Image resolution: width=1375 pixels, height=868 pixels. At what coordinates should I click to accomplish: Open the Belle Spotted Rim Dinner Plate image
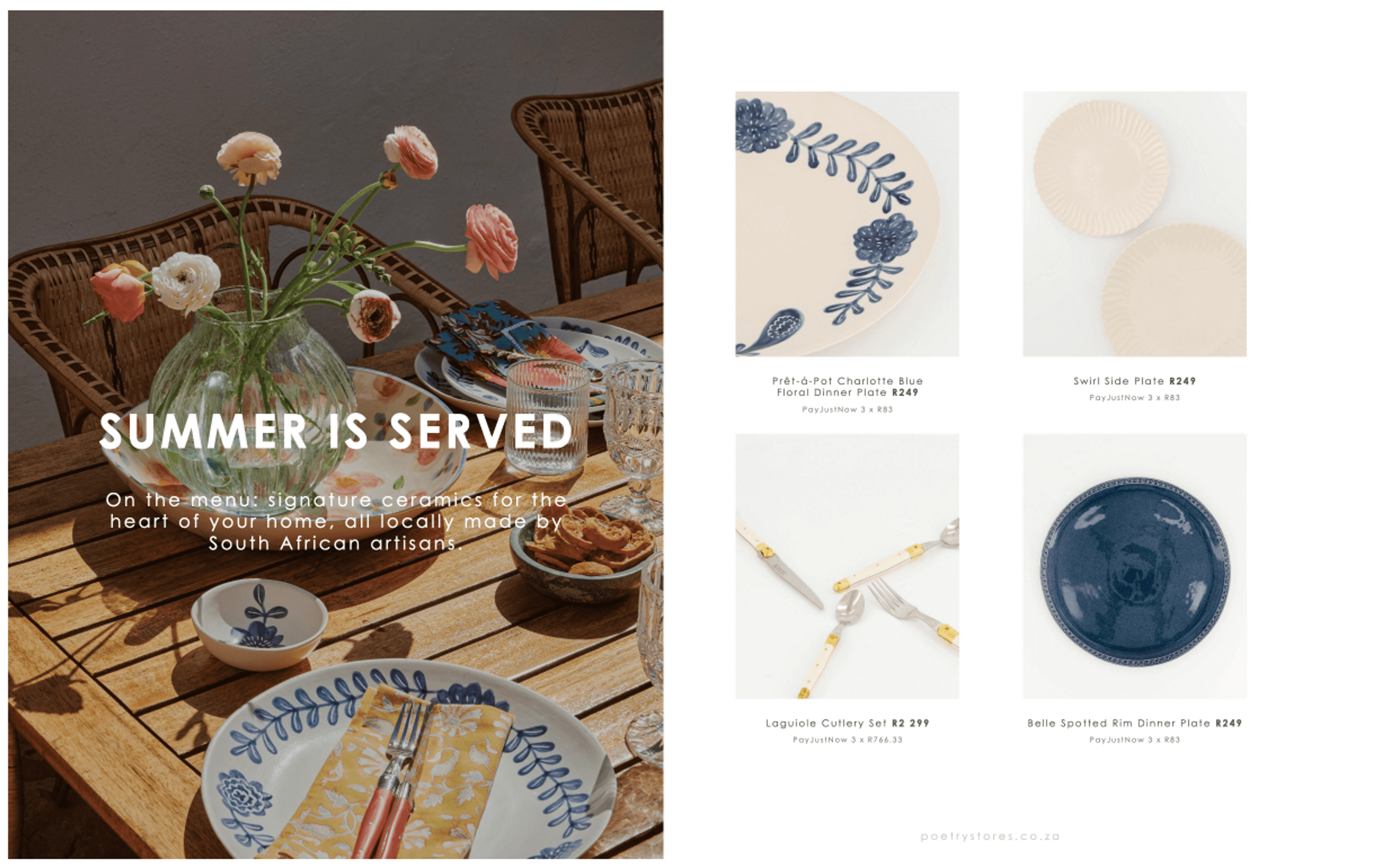[x=1135, y=566]
